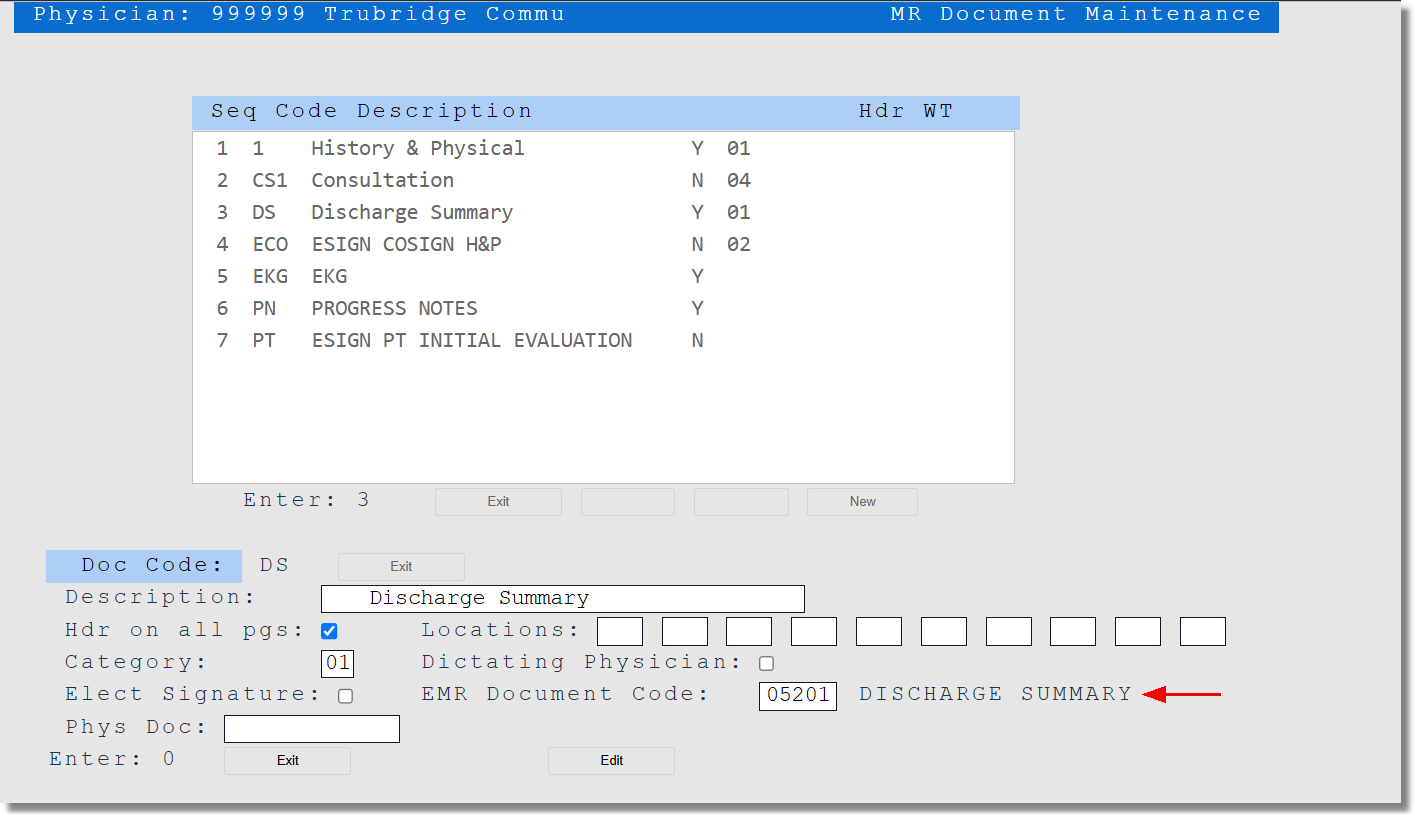1415x817 pixels.
Task: Click the MR Document Maintenance title
Action: coord(1076,14)
